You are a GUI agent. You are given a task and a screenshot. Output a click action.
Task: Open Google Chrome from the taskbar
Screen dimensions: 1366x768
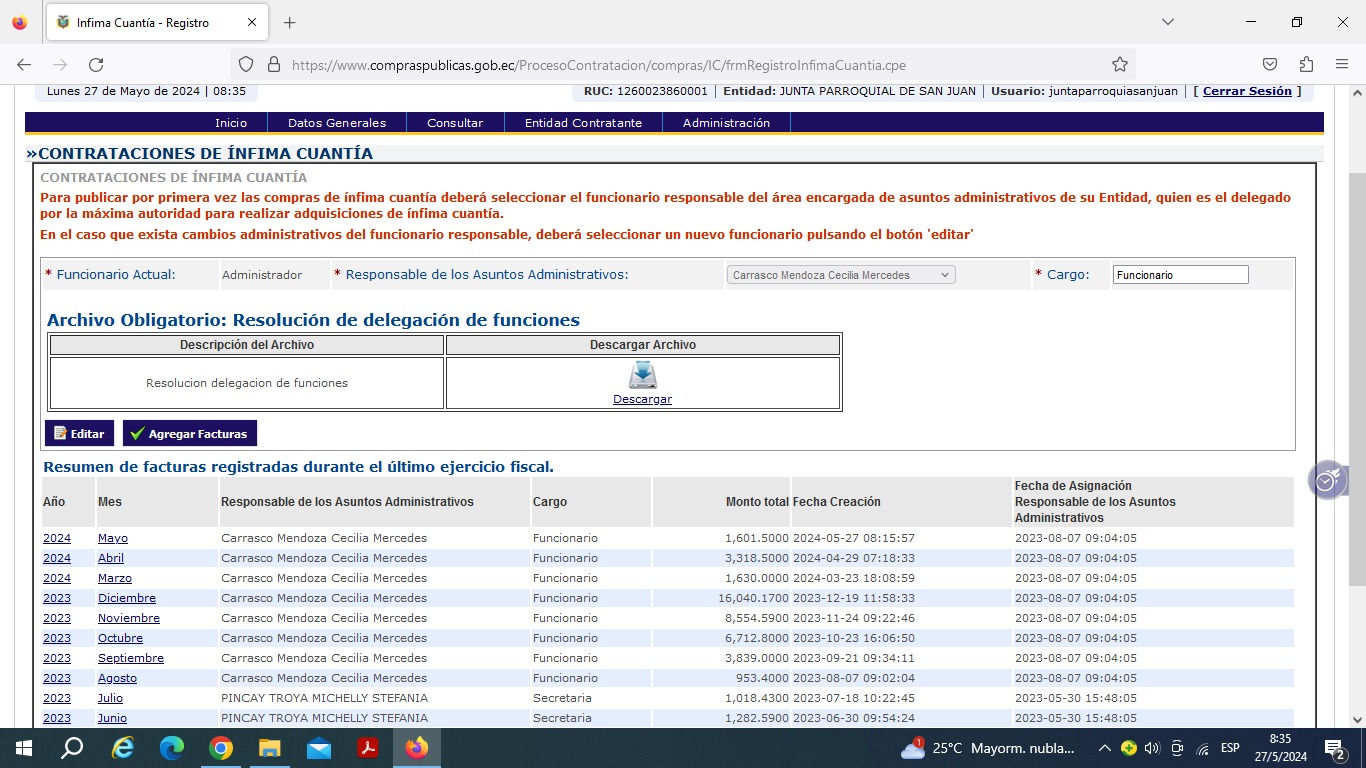[221, 748]
